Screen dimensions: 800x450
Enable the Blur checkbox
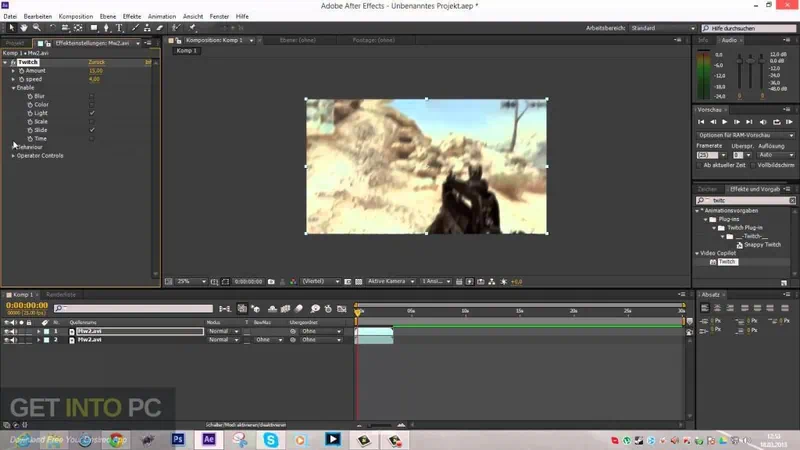point(92,96)
